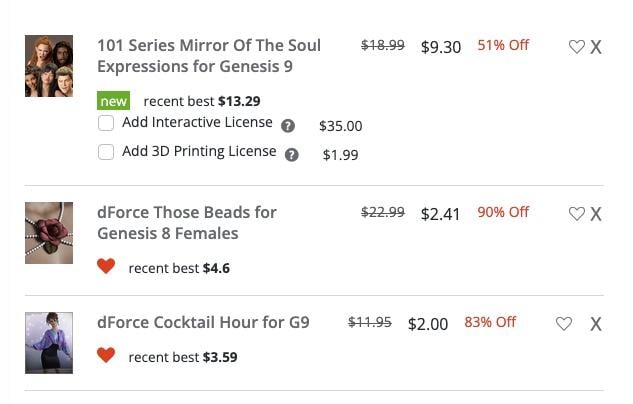Add 101 Series Mirror Of The Soul to wishlist
The image size is (633, 404).
point(576,46)
